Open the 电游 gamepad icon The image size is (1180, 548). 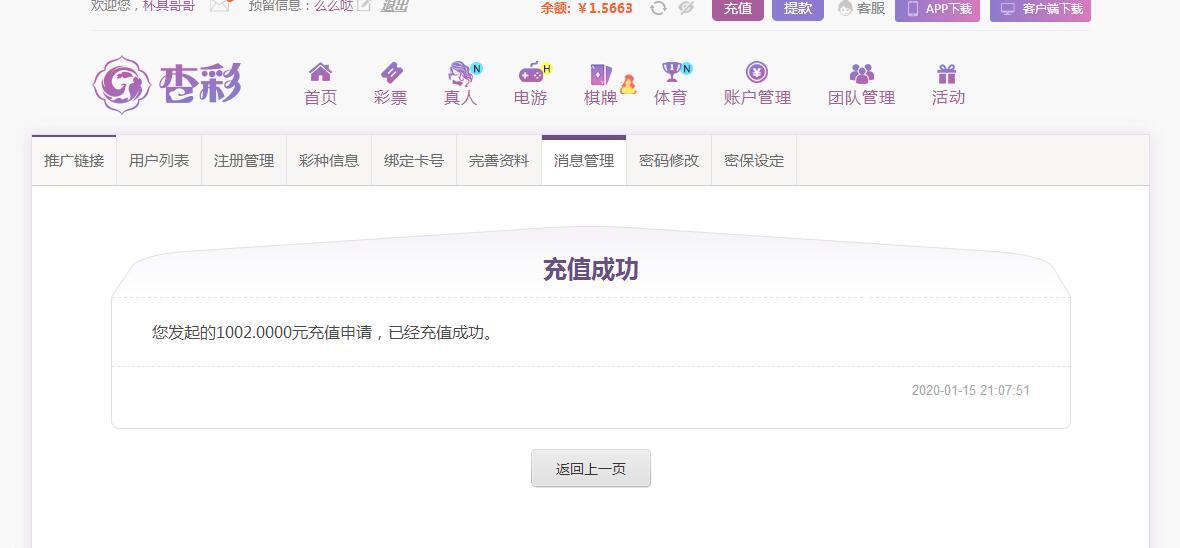[531, 73]
